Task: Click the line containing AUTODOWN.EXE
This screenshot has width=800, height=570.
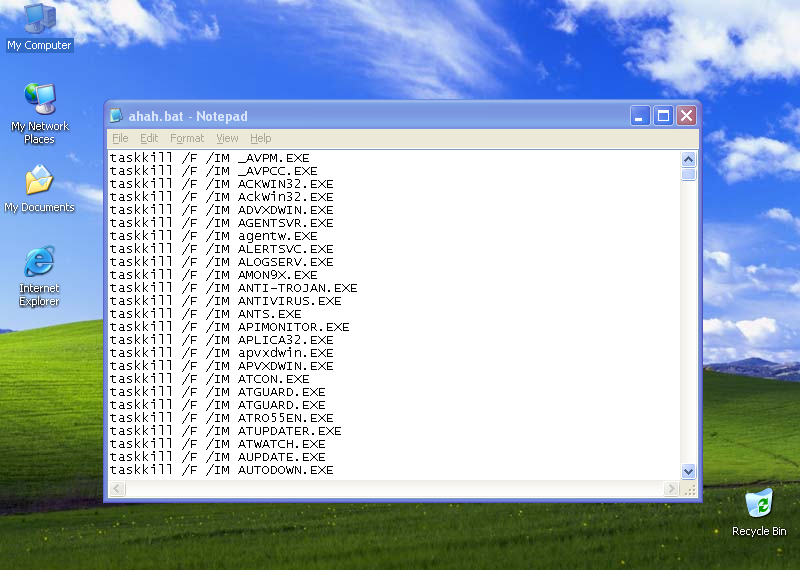Action: [221, 470]
